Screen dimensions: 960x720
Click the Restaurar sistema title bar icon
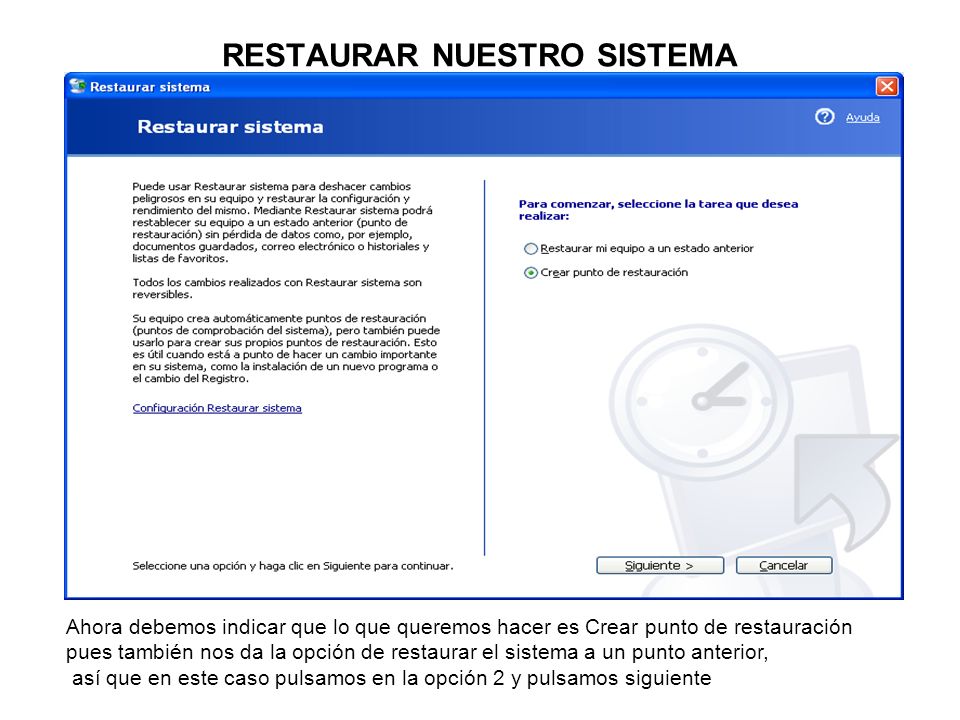pyautogui.click(x=77, y=86)
